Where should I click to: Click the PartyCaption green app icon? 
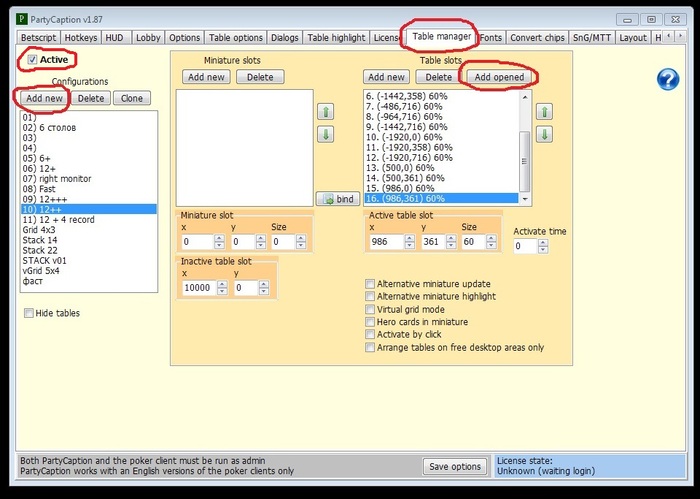pos(21,19)
